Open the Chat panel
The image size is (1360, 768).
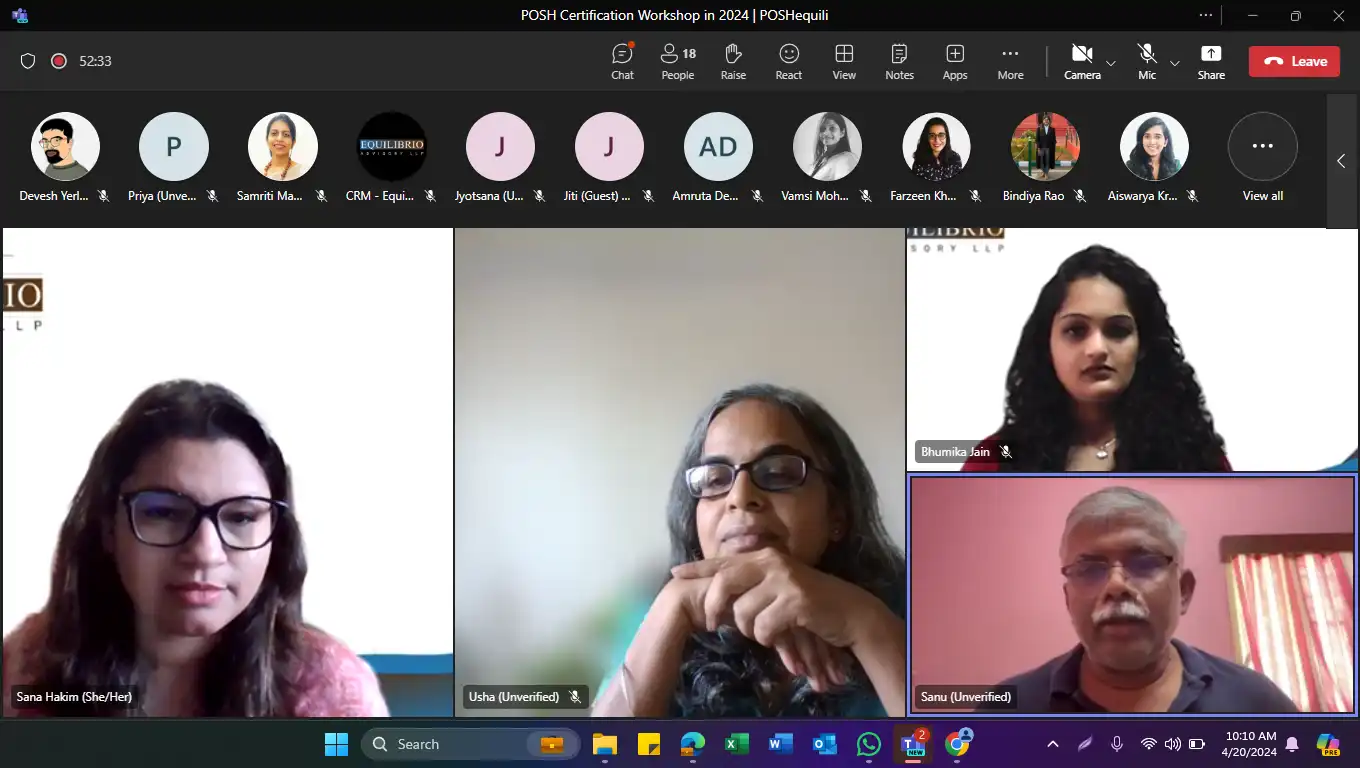(x=622, y=61)
